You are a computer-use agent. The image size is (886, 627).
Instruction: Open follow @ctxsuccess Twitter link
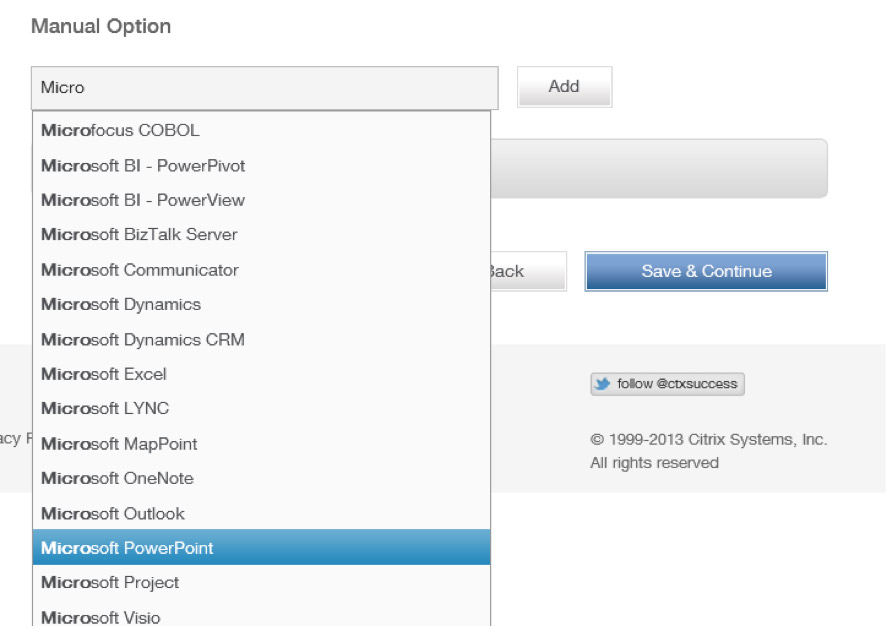click(x=667, y=384)
